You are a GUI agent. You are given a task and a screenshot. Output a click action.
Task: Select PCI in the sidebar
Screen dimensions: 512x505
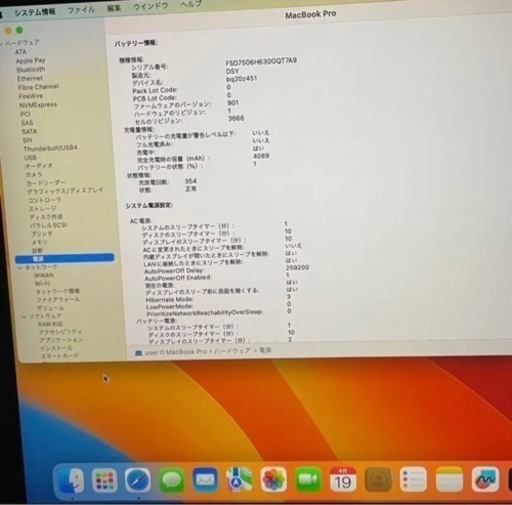tap(25, 114)
